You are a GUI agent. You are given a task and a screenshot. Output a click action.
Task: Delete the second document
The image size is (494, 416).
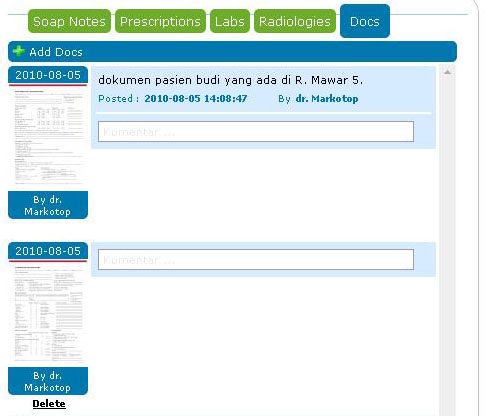pyautogui.click(x=49, y=404)
